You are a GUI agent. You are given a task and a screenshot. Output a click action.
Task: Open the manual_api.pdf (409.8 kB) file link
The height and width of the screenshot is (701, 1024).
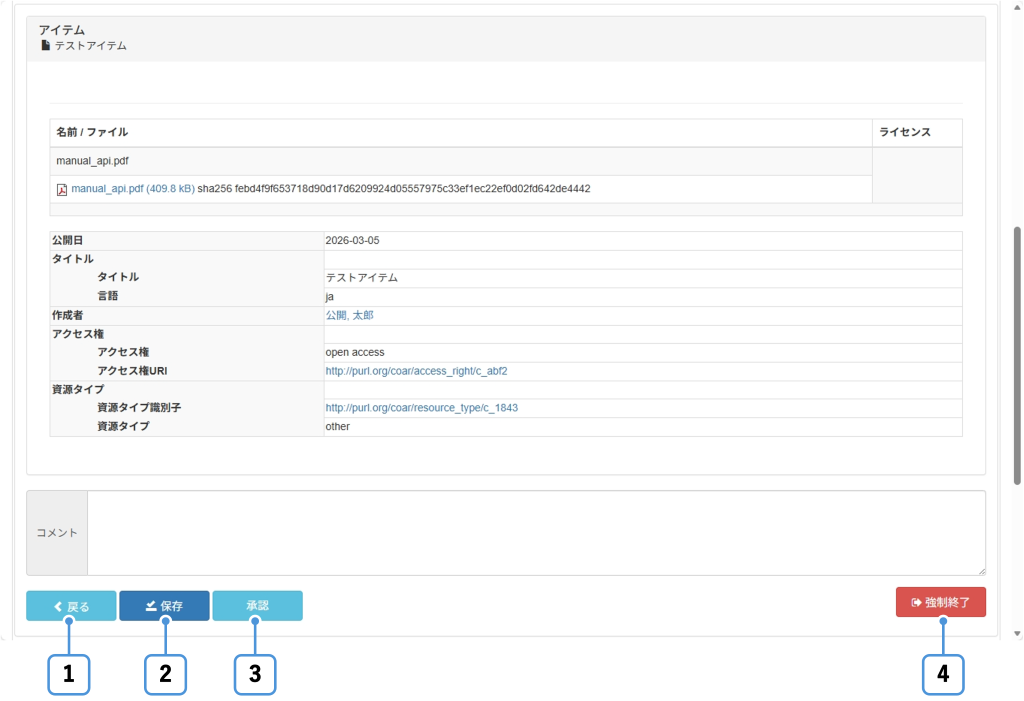132,189
